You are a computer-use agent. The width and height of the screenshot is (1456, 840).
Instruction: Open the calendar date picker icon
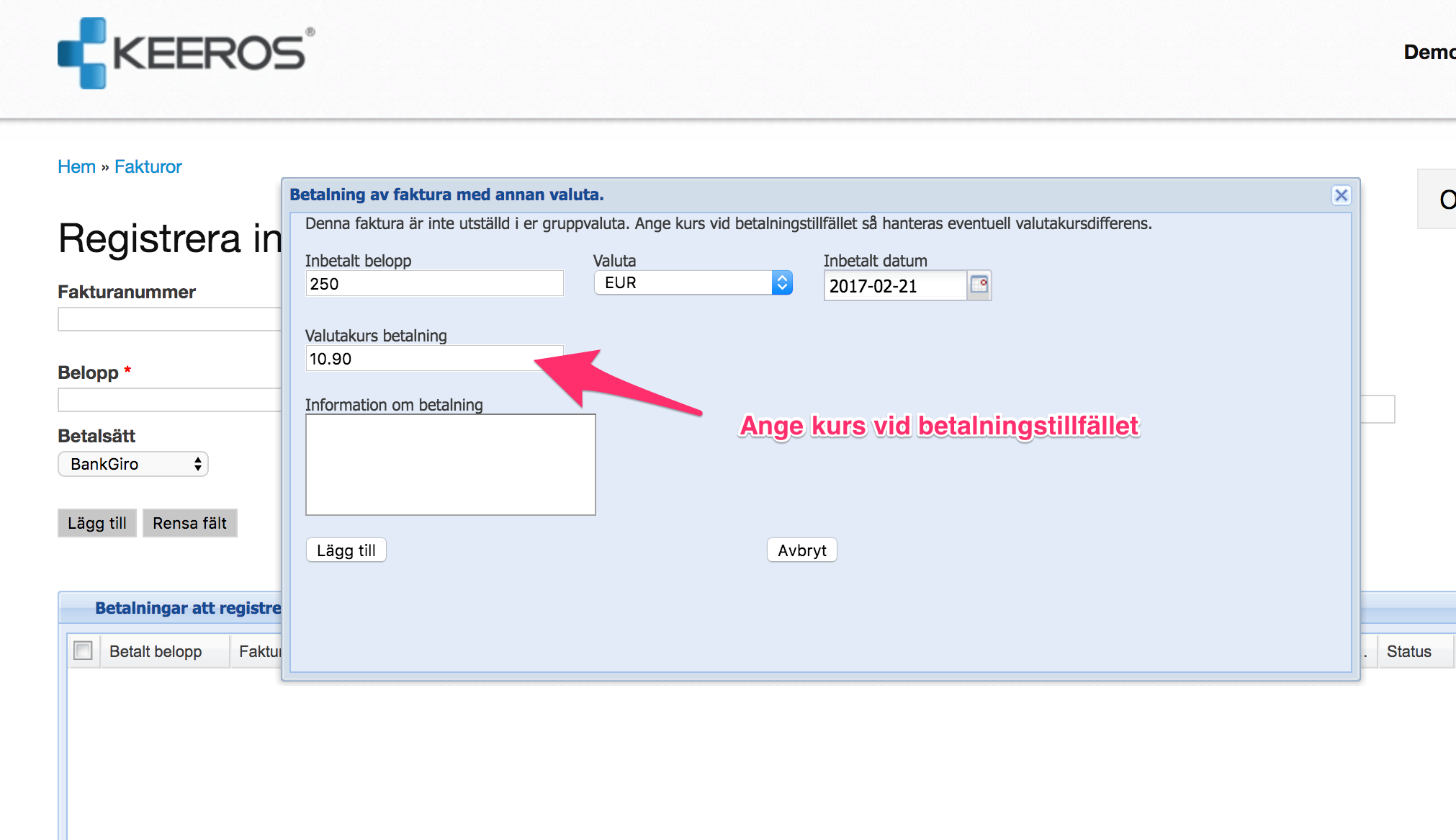pos(979,285)
